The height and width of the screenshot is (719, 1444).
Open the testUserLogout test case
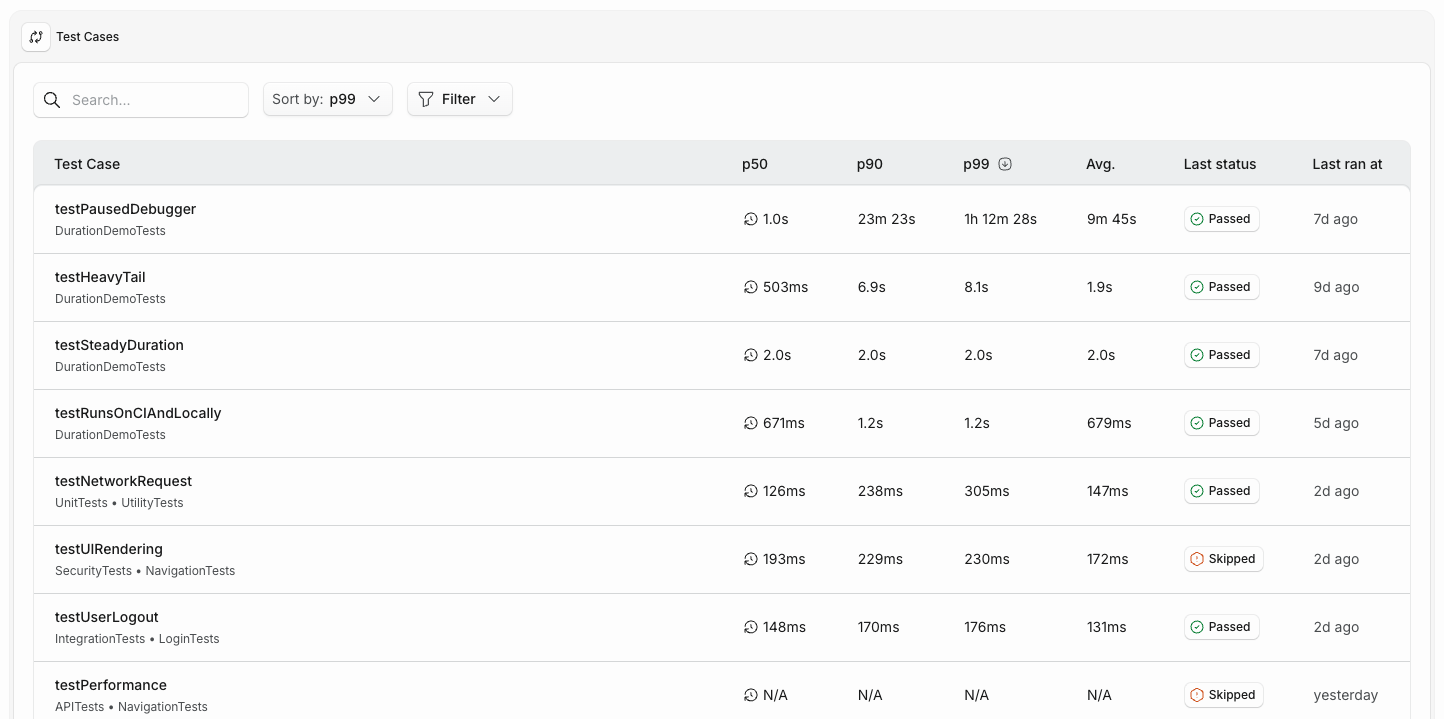pyautogui.click(x=107, y=617)
